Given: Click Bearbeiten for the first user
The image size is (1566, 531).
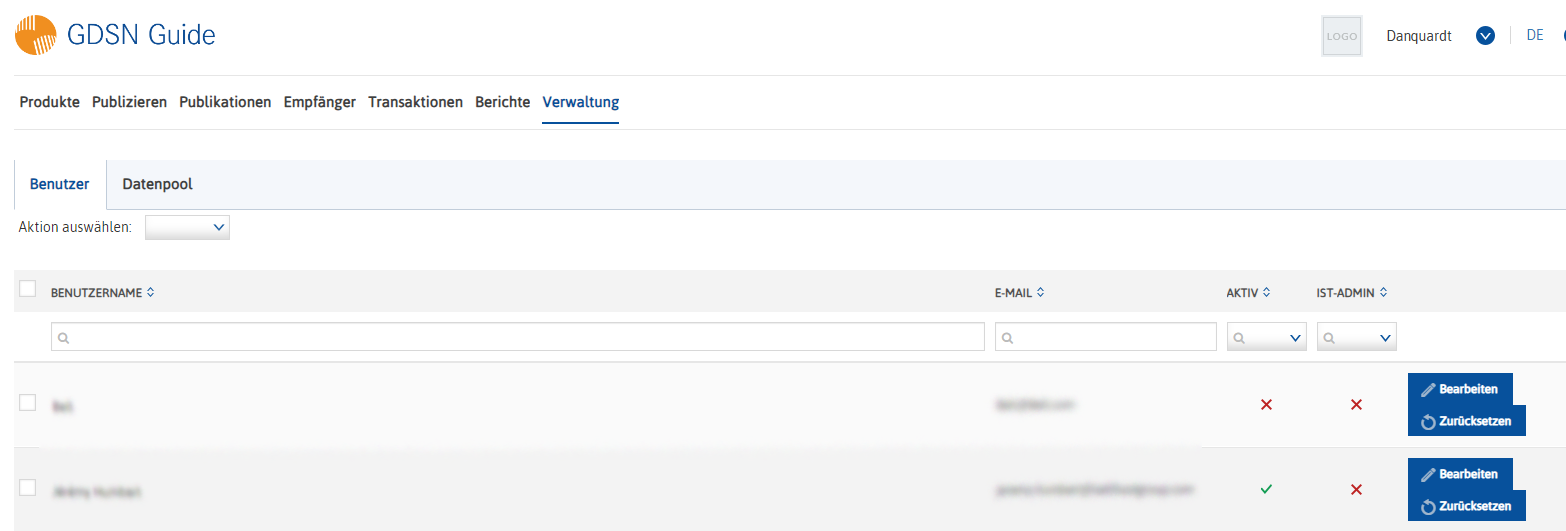Looking at the screenshot, I should tap(1460, 389).
